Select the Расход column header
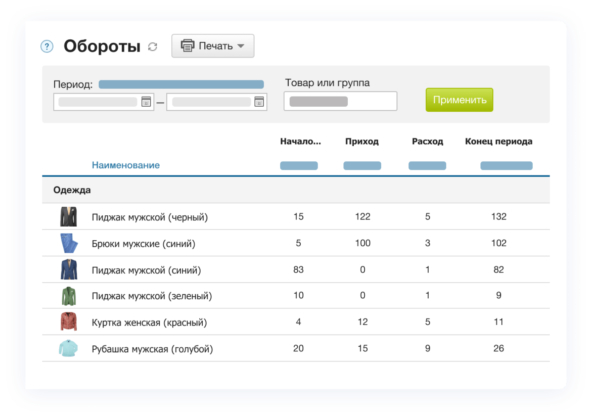The image size is (592, 418). (427, 141)
